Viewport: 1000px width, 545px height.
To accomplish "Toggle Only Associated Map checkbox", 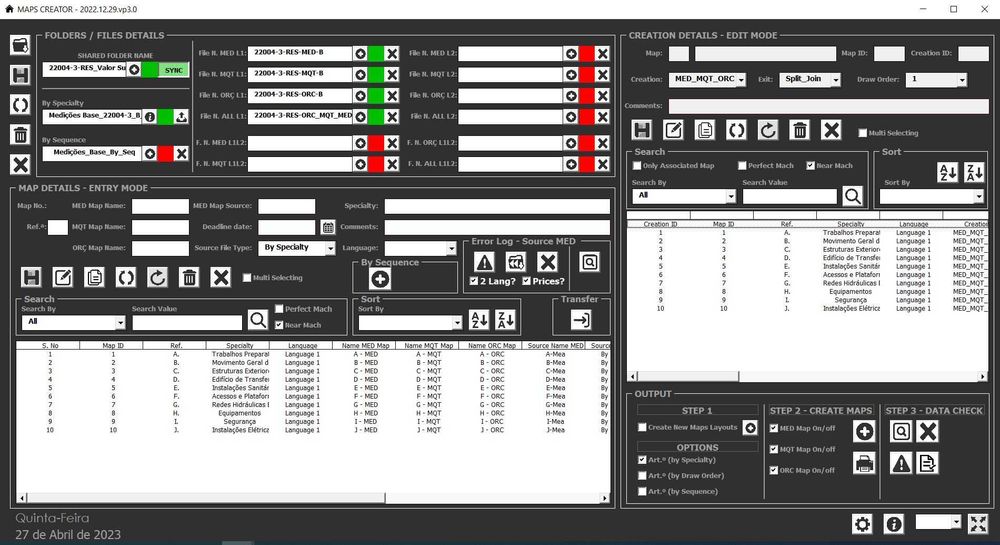I will point(637,166).
